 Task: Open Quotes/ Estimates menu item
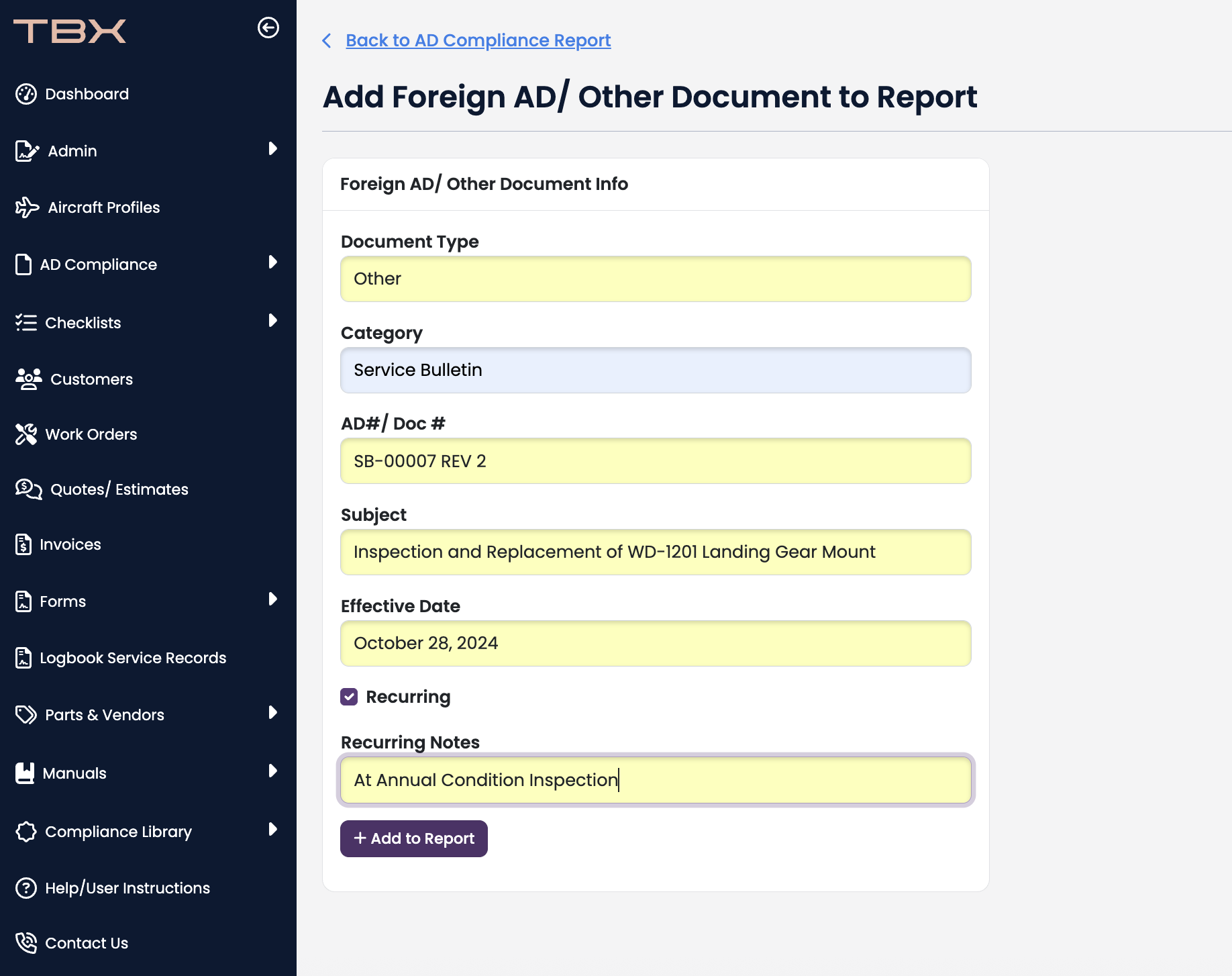click(x=119, y=489)
